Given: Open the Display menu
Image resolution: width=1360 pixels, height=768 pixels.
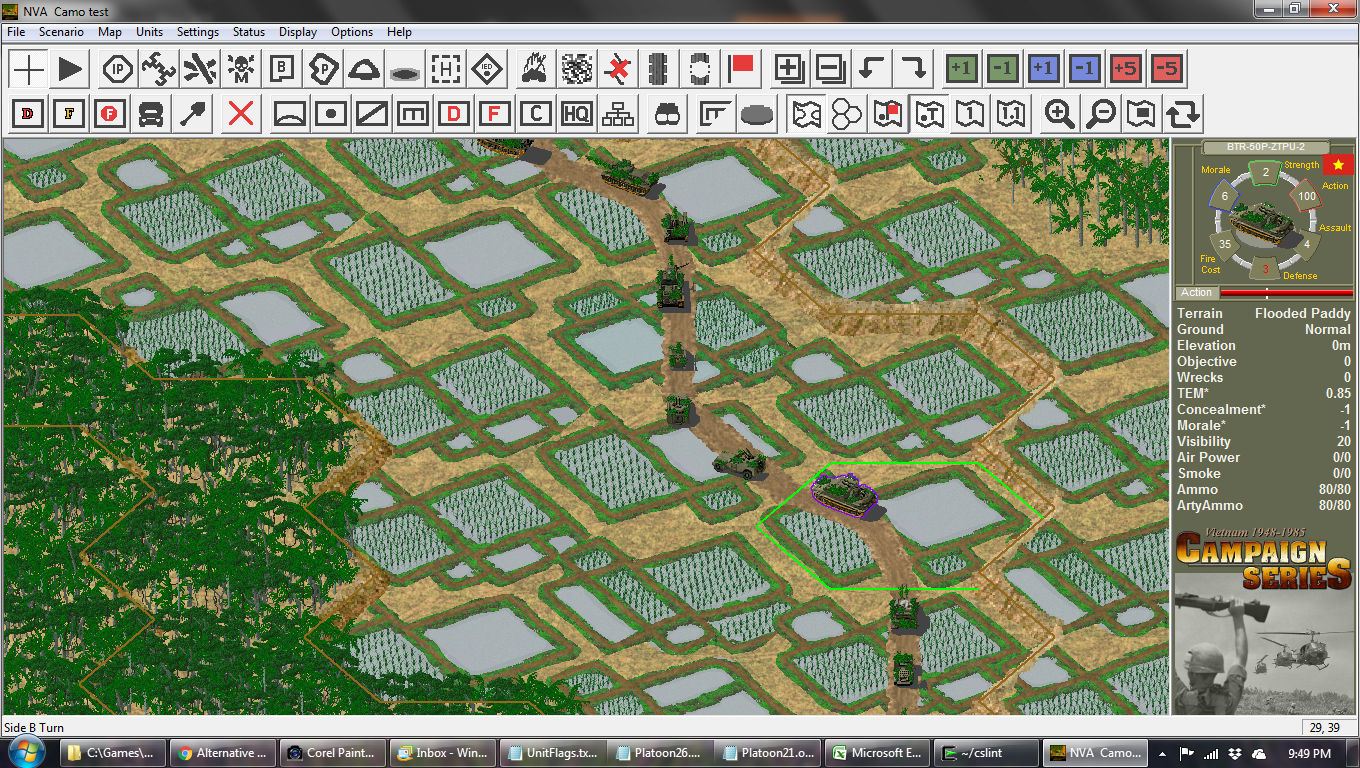Looking at the screenshot, I should [297, 32].
